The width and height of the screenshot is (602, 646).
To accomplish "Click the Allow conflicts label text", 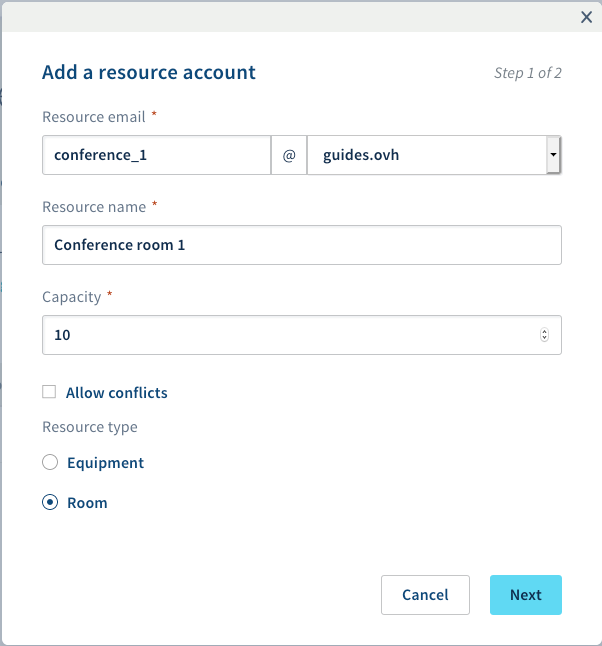I will click(x=116, y=393).
